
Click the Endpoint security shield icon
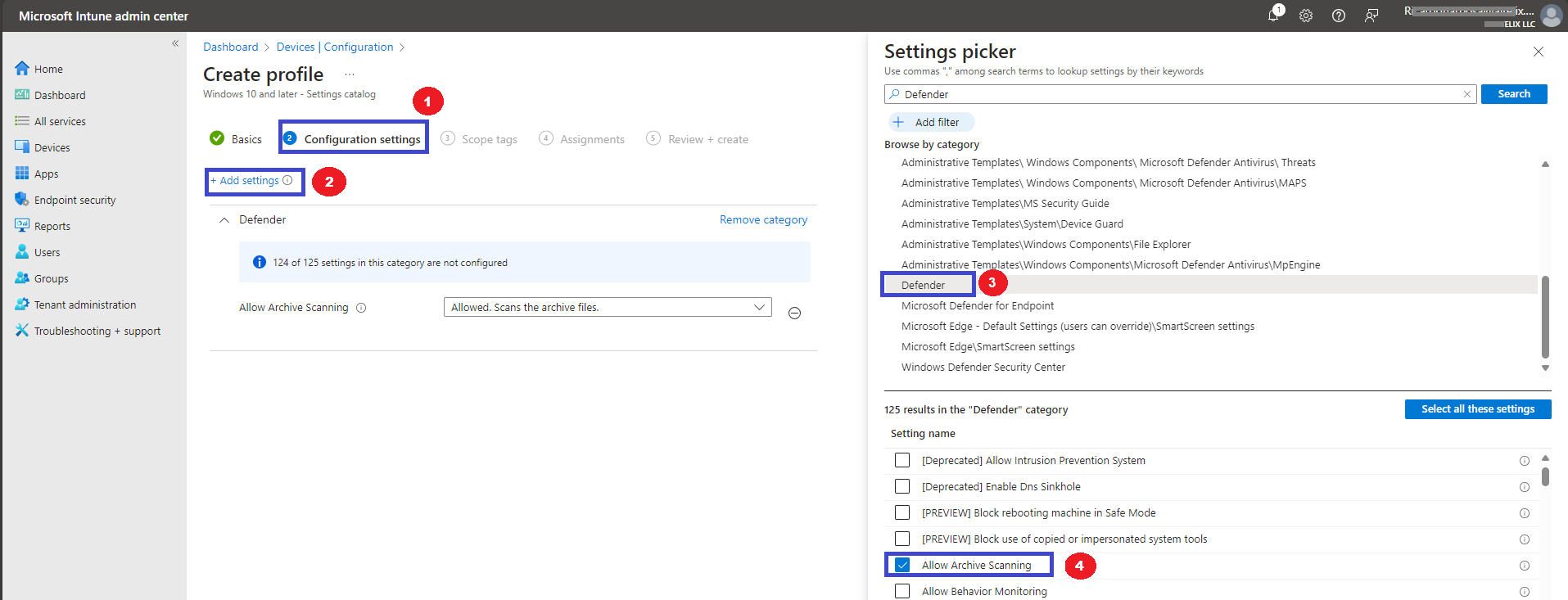click(22, 199)
